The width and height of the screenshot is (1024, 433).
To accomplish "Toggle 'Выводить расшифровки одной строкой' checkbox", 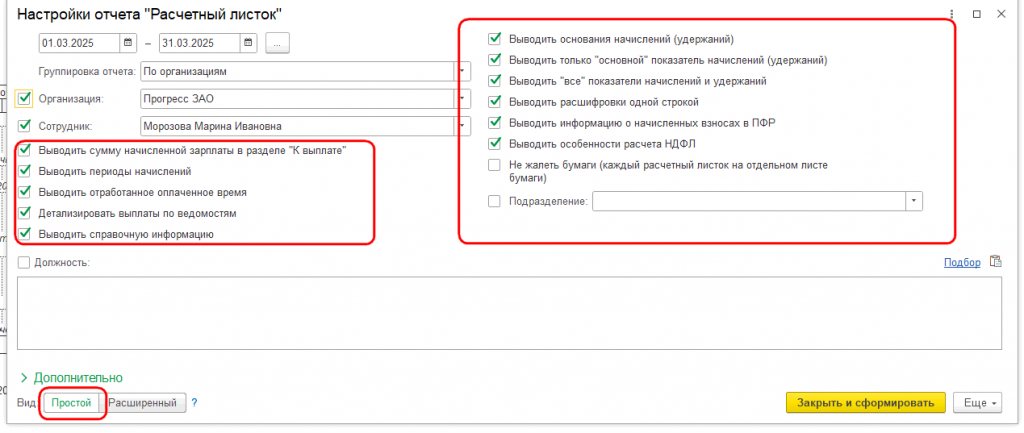I will [x=494, y=102].
